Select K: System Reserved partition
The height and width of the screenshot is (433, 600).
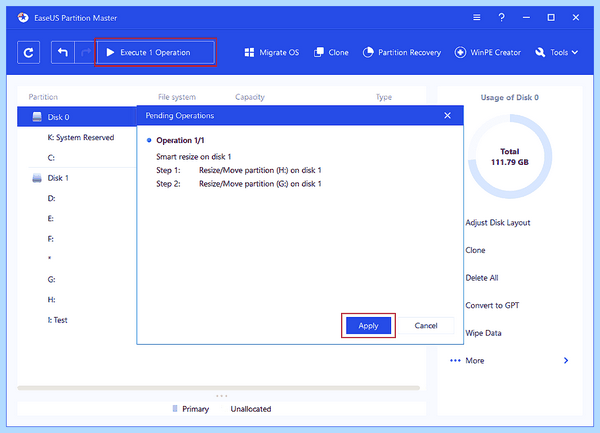pyautogui.click(x=81, y=137)
